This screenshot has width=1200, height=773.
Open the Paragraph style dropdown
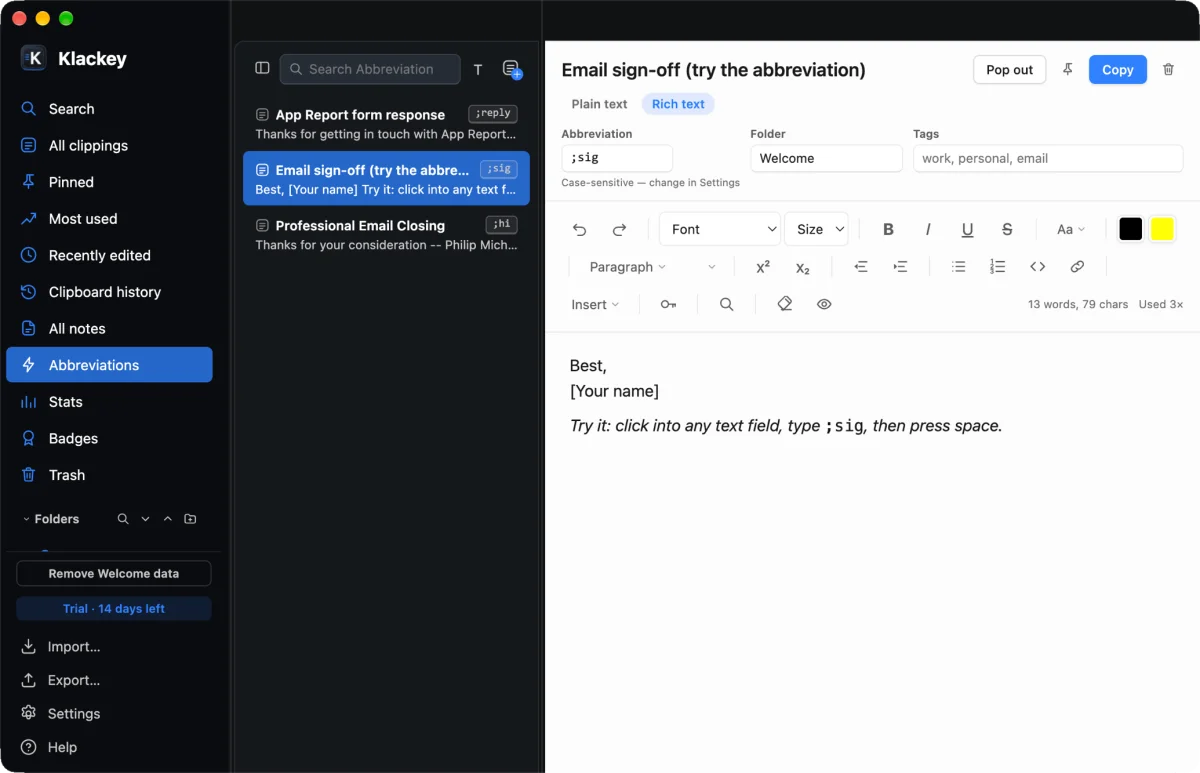(x=627, y=267)
